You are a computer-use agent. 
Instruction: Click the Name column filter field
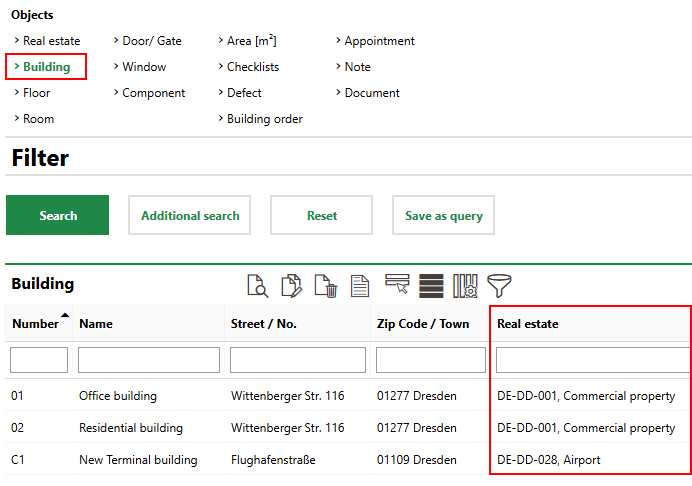click(x=149, y=360)
